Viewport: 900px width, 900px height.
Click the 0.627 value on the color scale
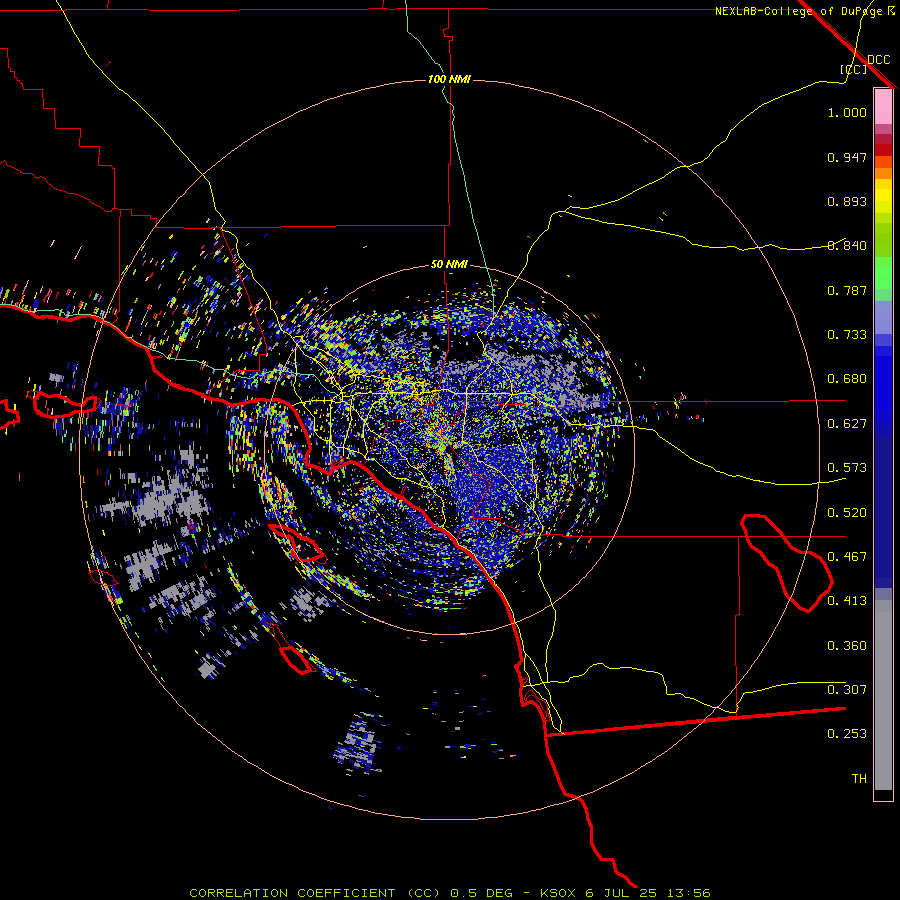[x=847, y=424]
